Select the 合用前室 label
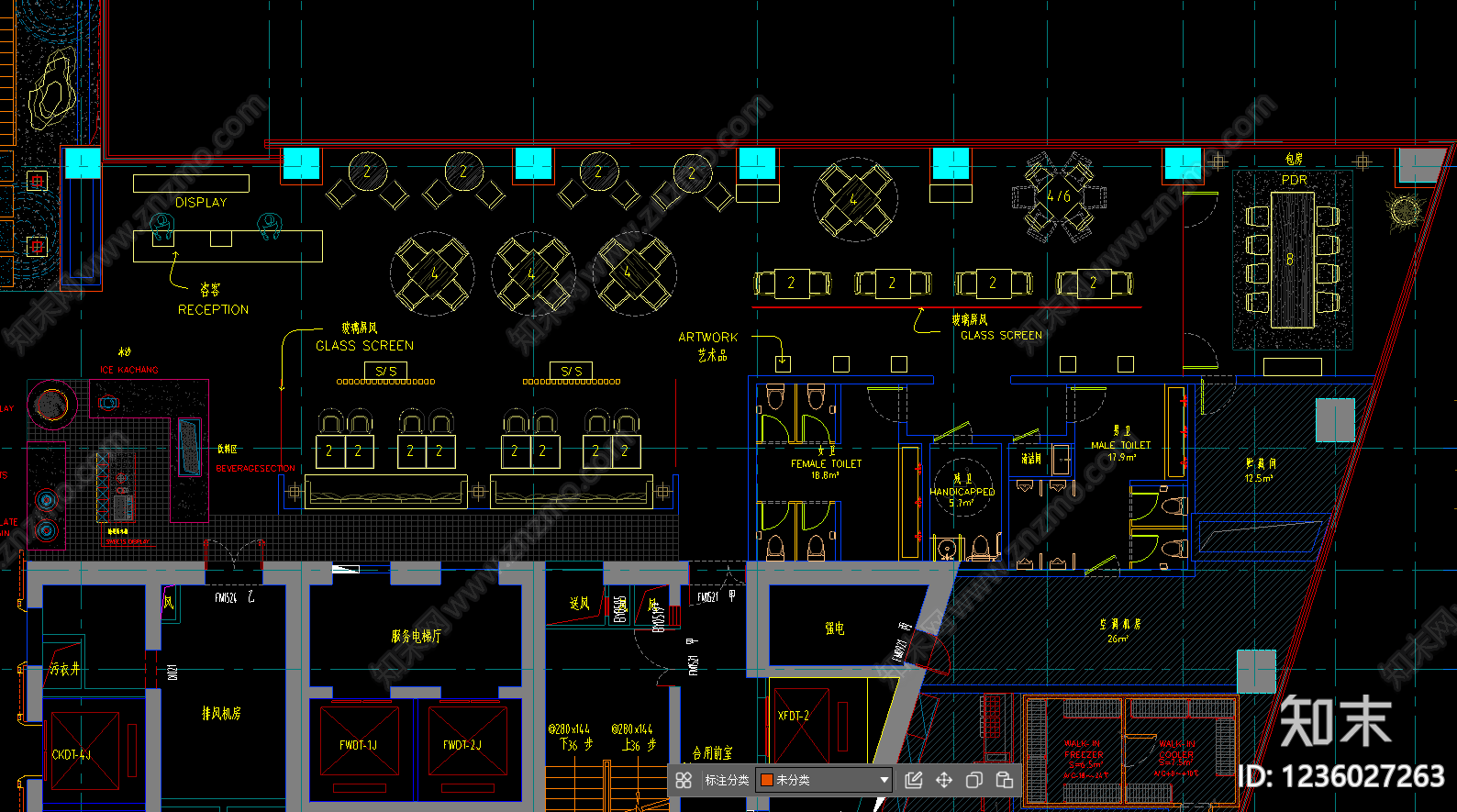Screen dimensions: 1457x812 713,753
